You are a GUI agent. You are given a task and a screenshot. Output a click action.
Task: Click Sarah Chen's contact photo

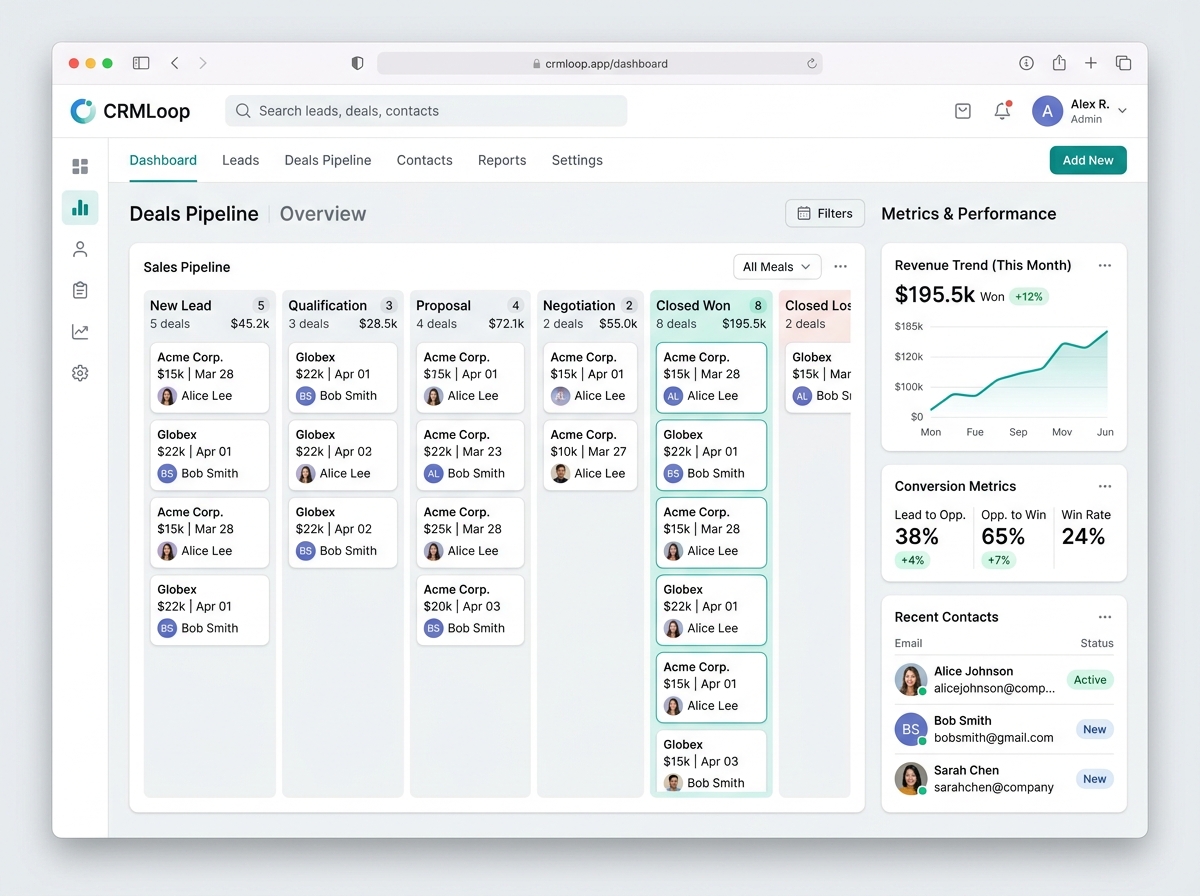(911, 779)
